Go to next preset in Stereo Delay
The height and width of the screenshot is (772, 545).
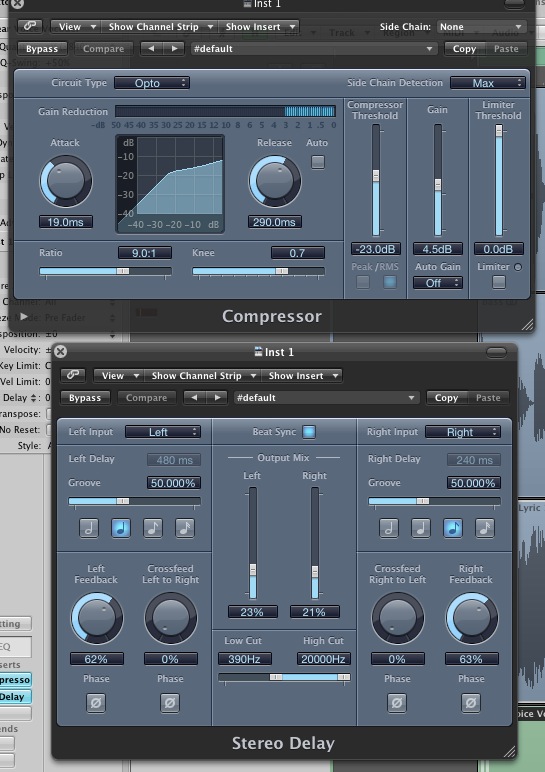217,397
